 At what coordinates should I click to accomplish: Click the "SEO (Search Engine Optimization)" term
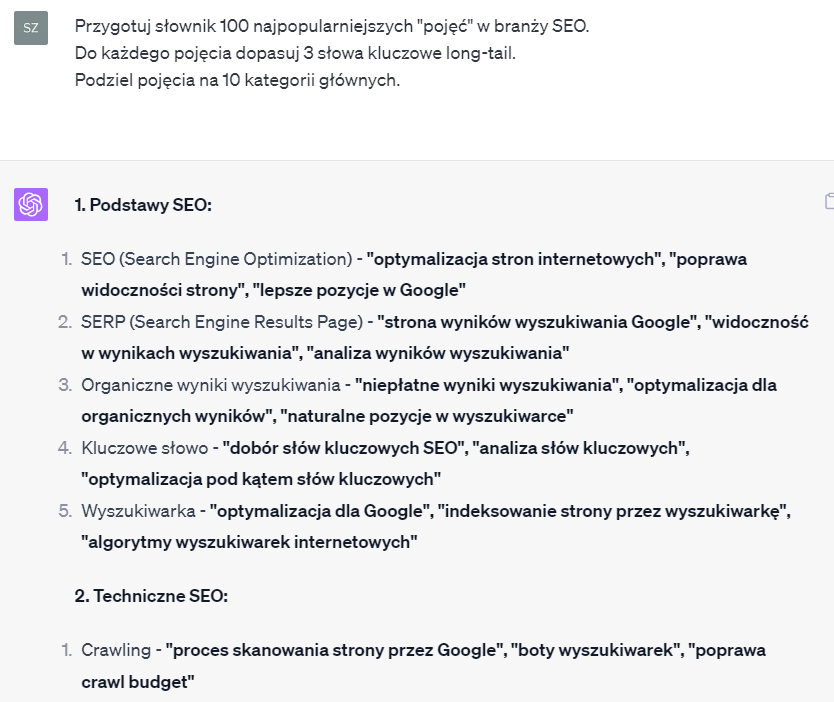pos(216,259)
